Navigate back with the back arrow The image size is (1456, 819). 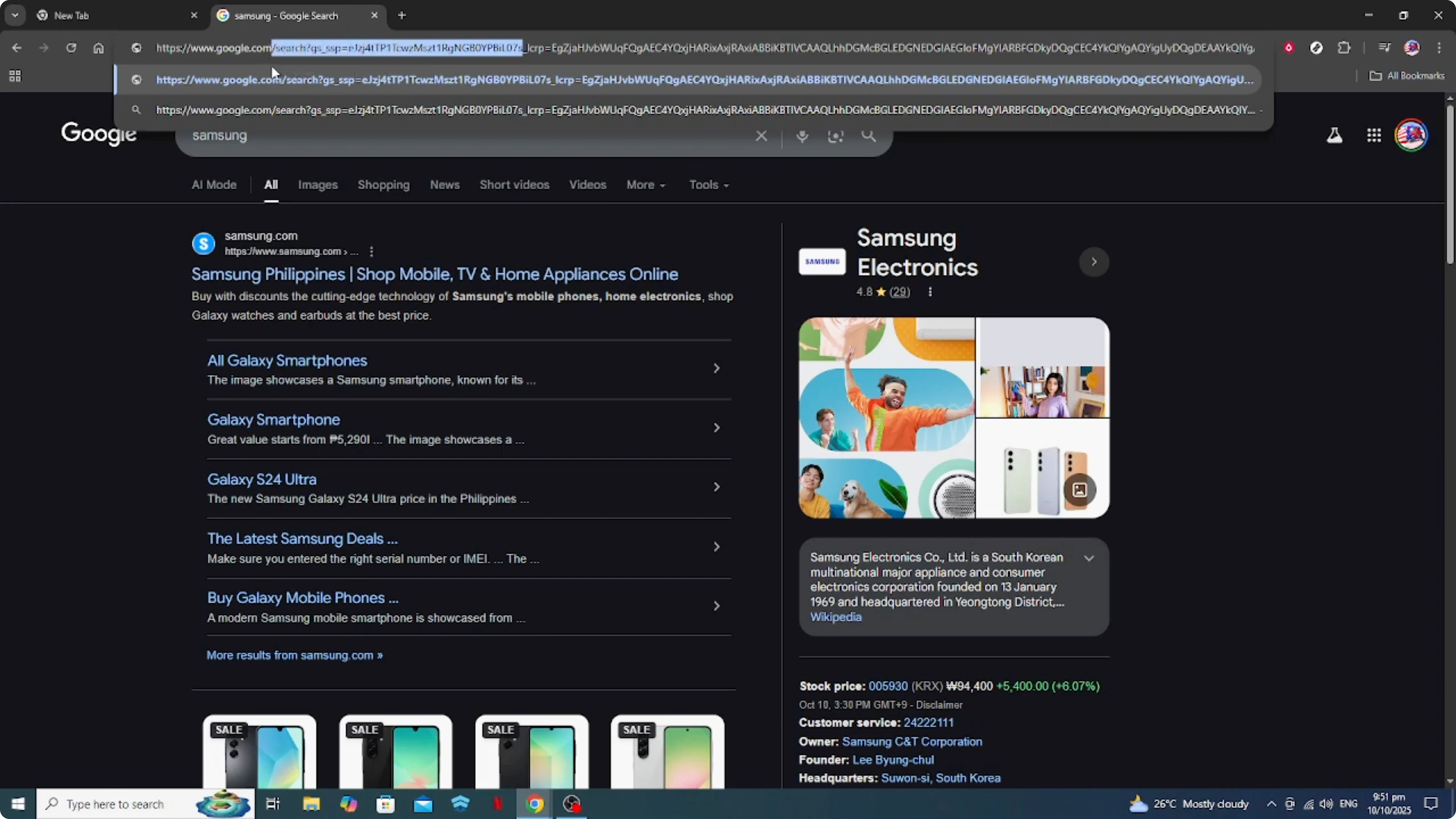tap(17, 48)
